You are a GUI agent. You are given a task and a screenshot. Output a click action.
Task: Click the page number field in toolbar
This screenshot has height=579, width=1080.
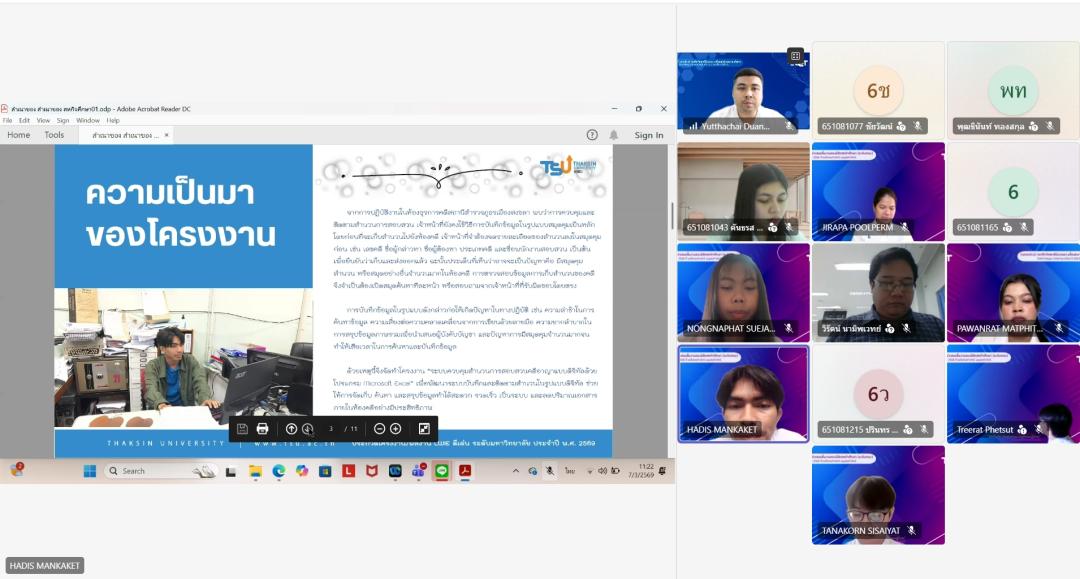tap(331, 428)
